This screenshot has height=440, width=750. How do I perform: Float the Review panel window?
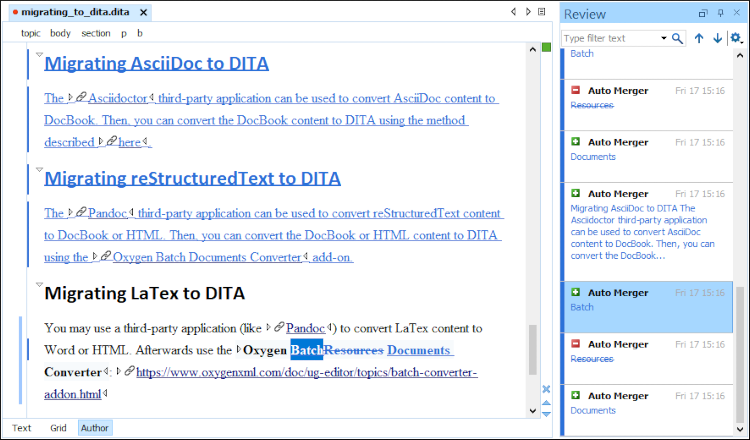coord(703,13)
